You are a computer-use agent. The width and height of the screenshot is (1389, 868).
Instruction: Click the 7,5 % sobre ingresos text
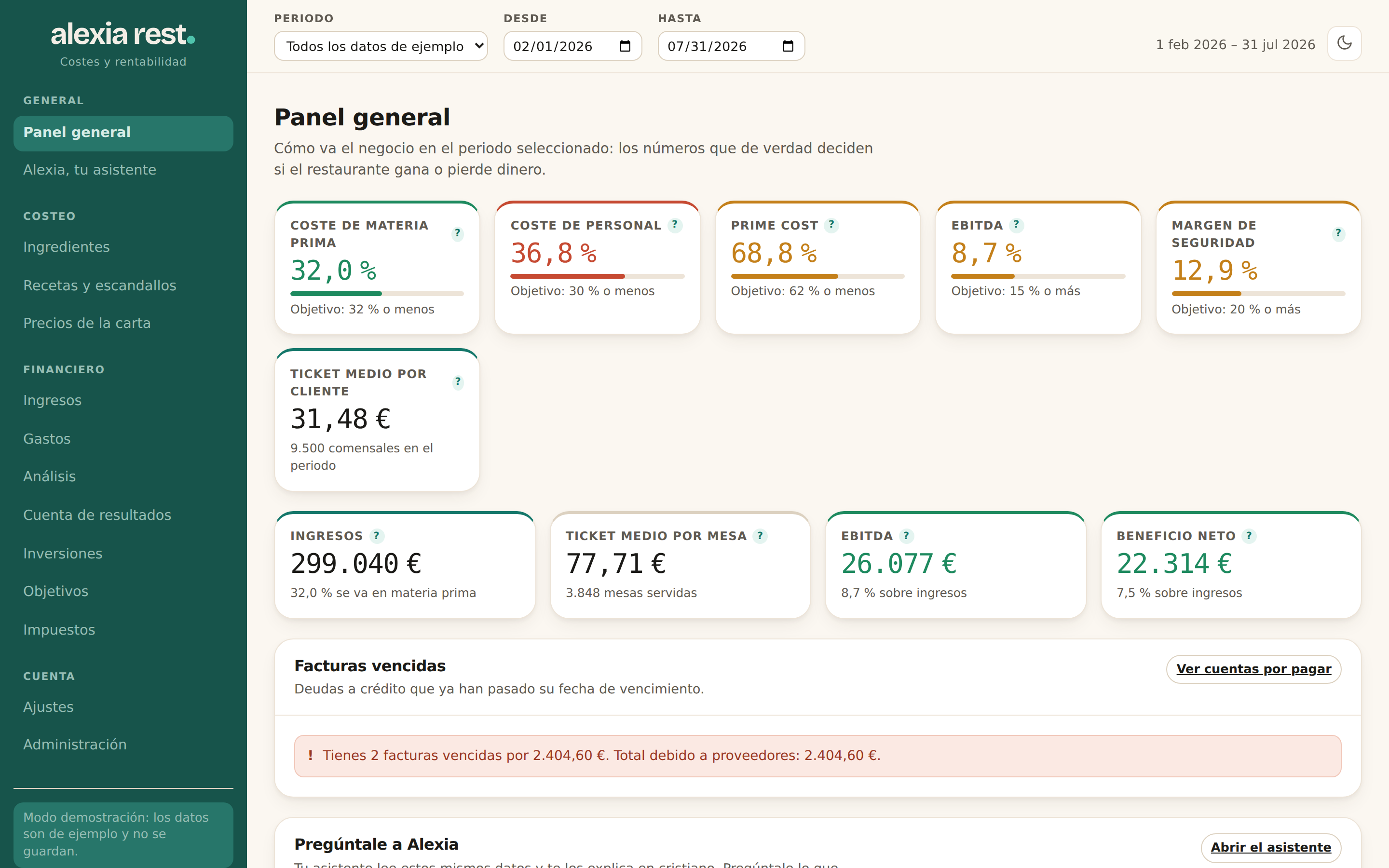click(x=1180, y=593)
